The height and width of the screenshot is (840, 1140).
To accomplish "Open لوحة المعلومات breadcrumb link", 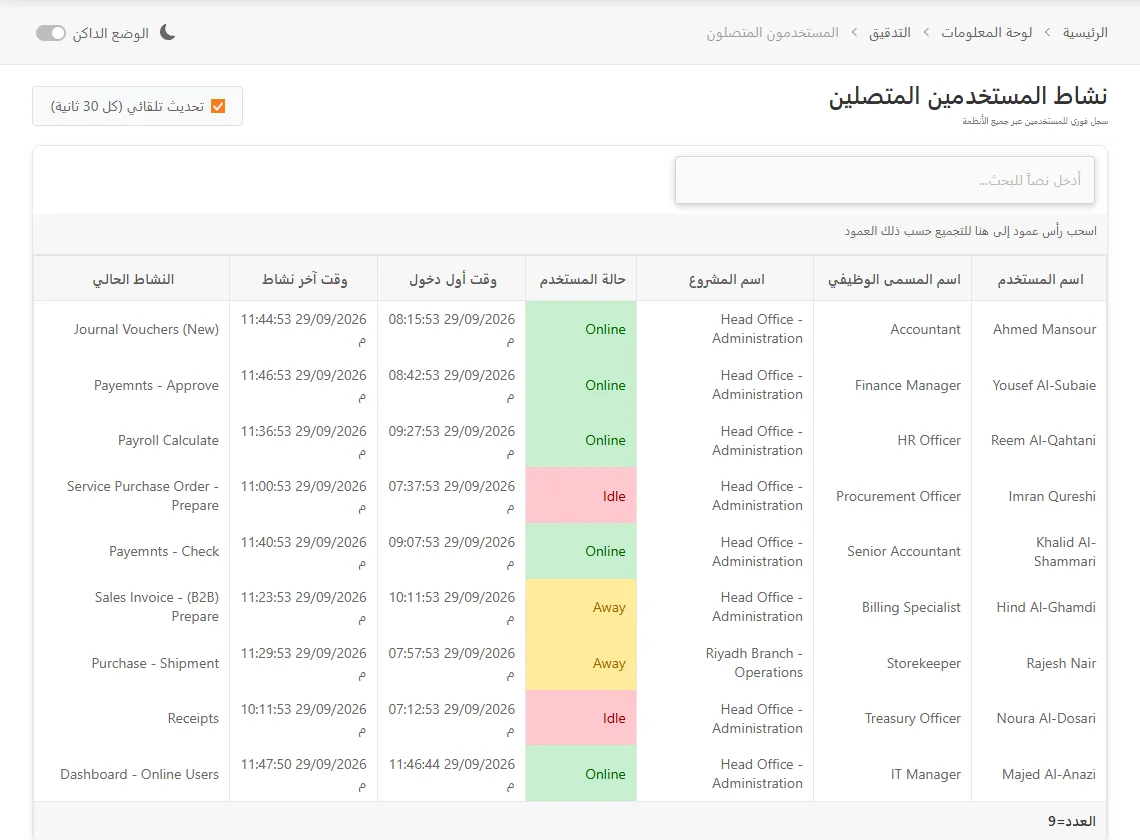I will 987,33.
